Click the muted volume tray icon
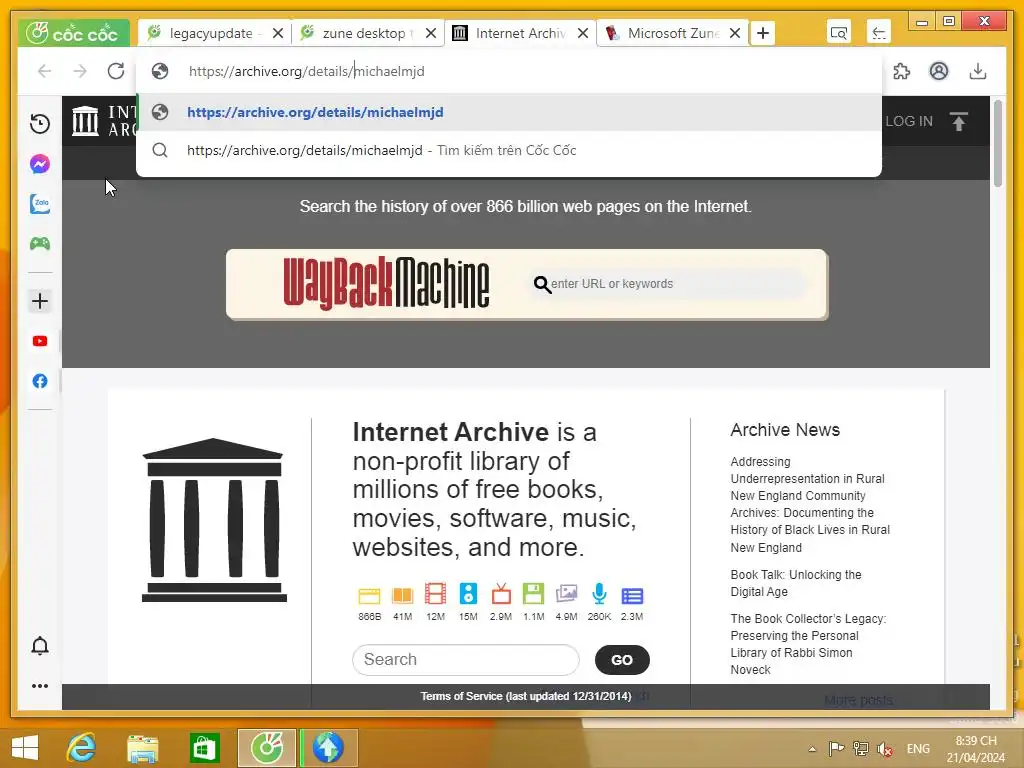 click(885, 749)
